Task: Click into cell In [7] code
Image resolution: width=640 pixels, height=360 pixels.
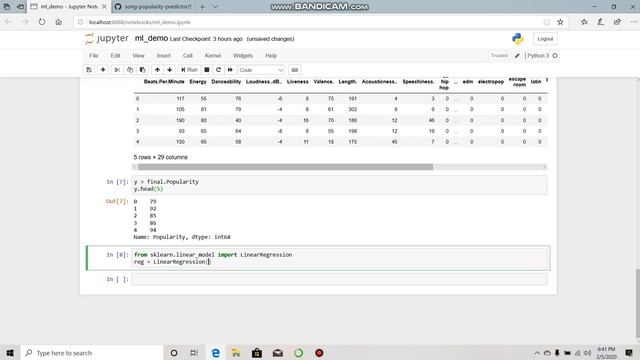Action: (x=340, y=185)
